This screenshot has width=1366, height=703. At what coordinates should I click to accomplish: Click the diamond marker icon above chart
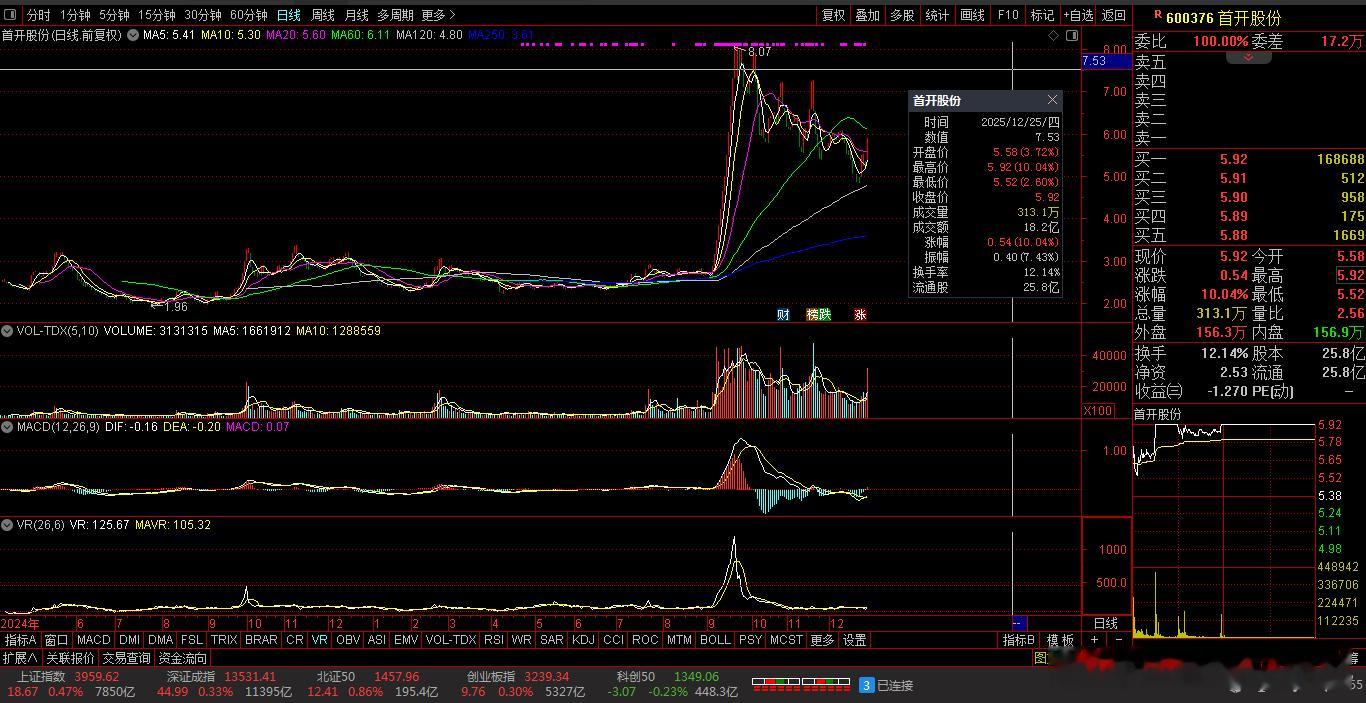pyautogui.click(x=1054, y=35)
